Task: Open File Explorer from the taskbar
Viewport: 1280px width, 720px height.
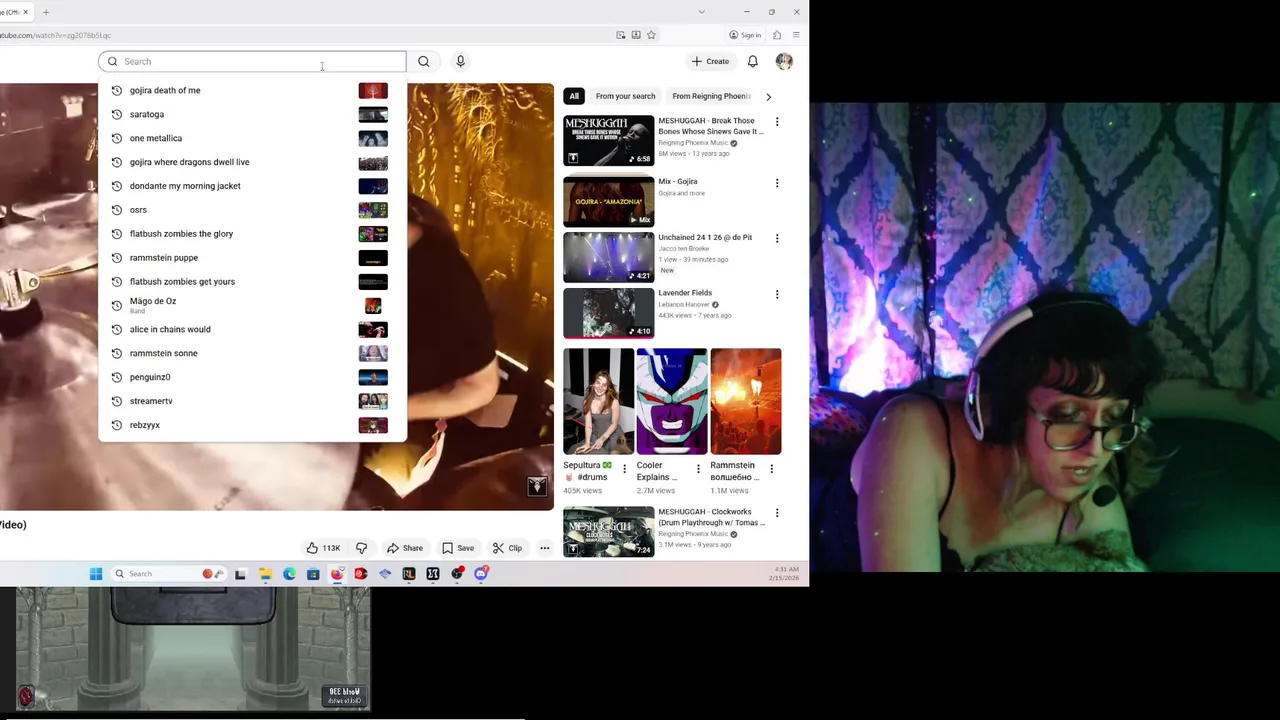Action: [265, 574]
